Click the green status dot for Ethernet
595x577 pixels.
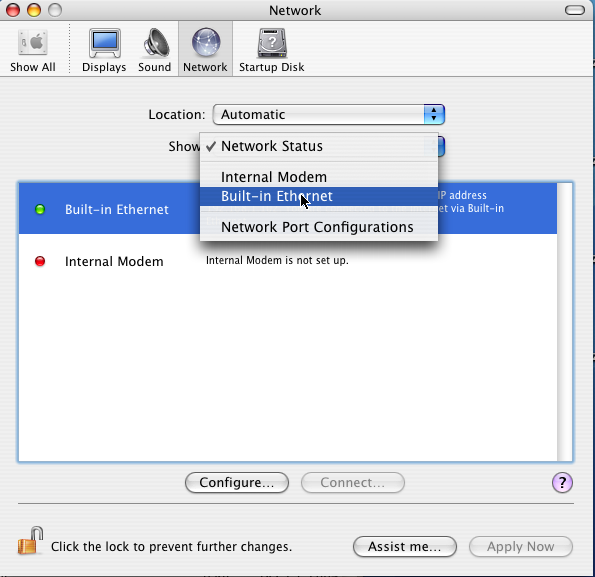click(40, 209)
